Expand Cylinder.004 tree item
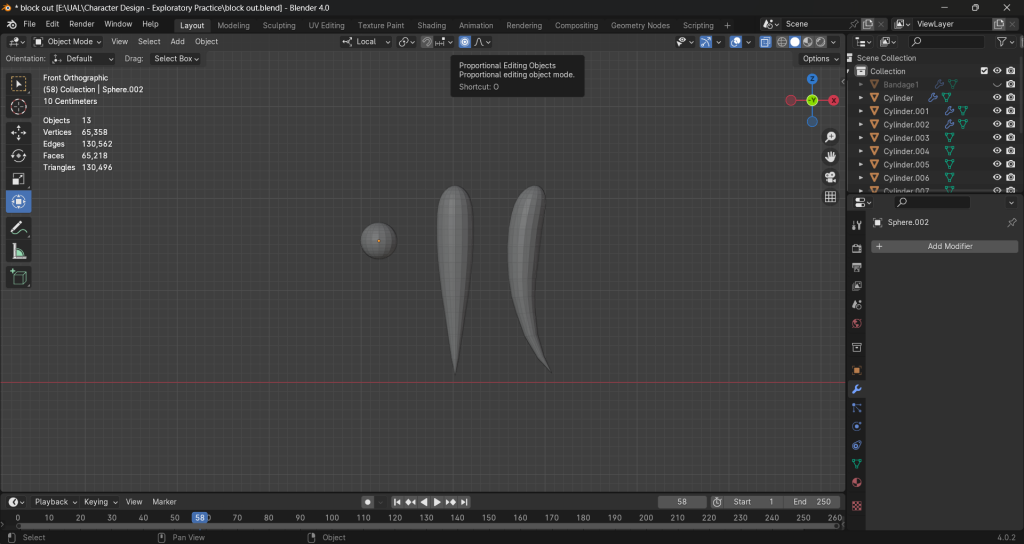1024x544 pixels. tap(861, 151)
